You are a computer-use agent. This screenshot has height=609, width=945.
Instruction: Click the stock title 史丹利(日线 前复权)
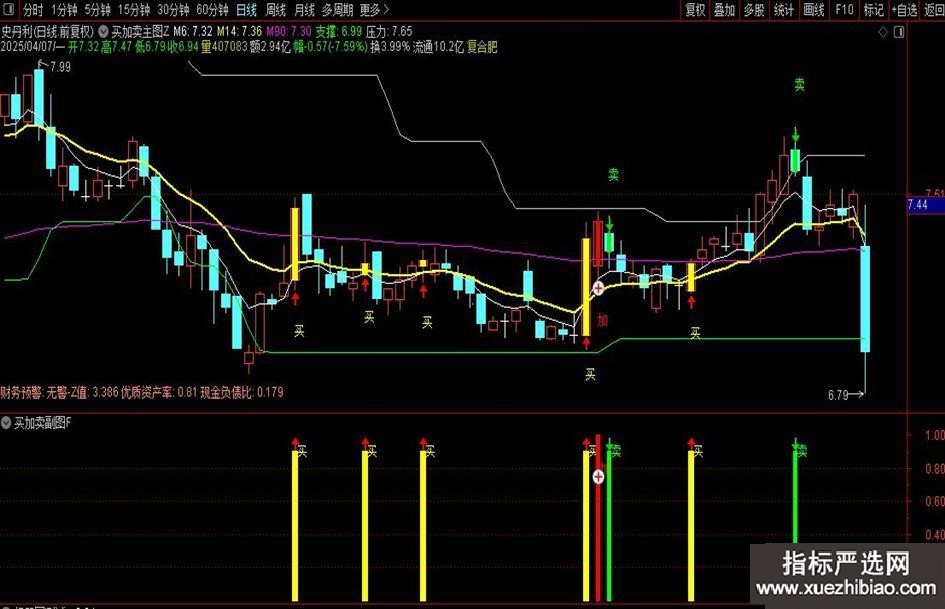point(48,31)
